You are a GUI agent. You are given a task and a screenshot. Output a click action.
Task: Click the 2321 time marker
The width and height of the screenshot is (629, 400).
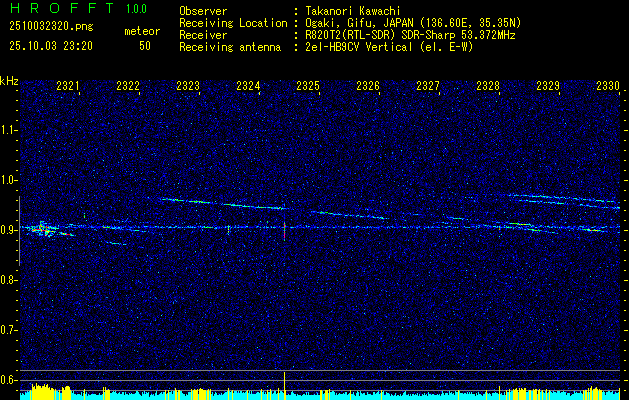[x=68, y=87]
